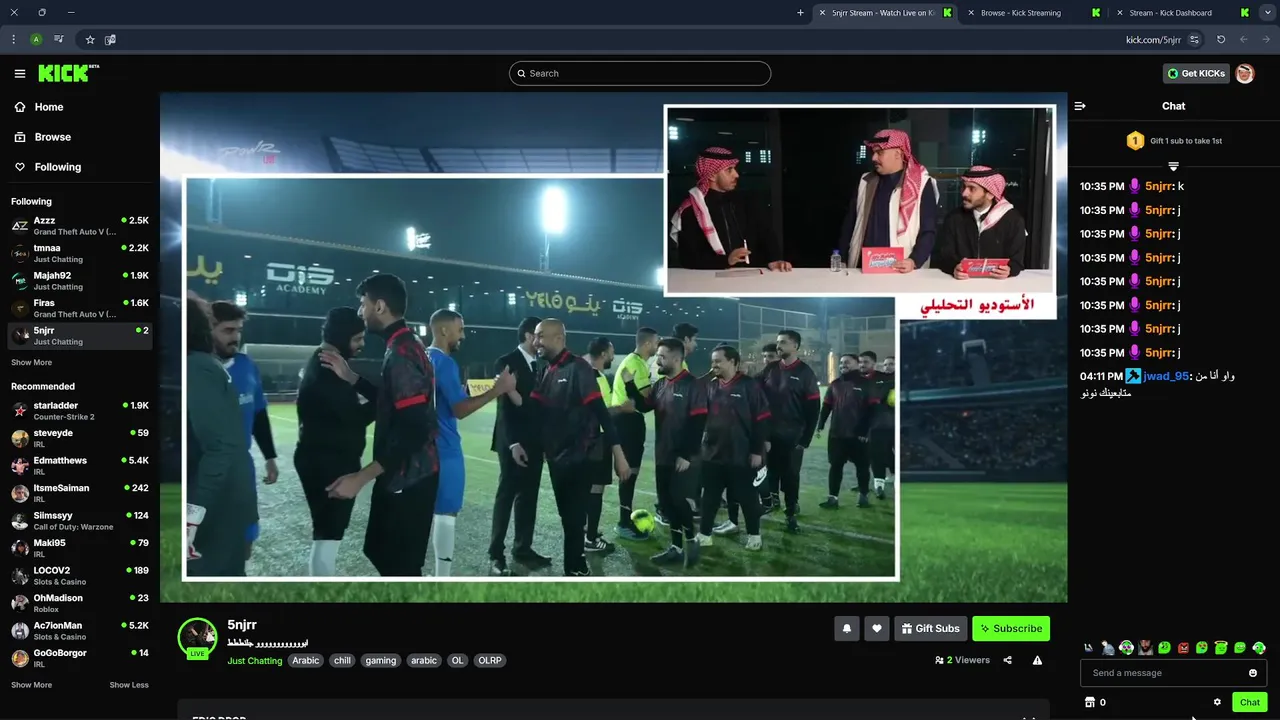Screen dimensions: 1280x720
Task: Open tmnaa channel in Following list
Action: point(80,253)
